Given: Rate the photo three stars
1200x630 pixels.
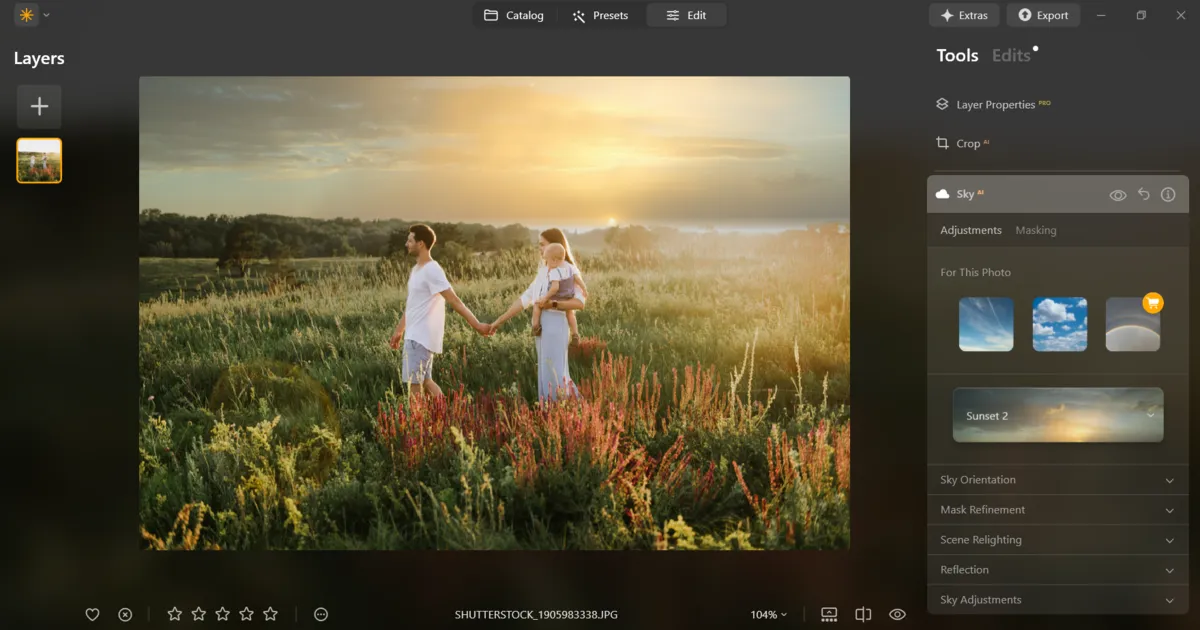Looking at the screenshot, I should tap(222, 614).
